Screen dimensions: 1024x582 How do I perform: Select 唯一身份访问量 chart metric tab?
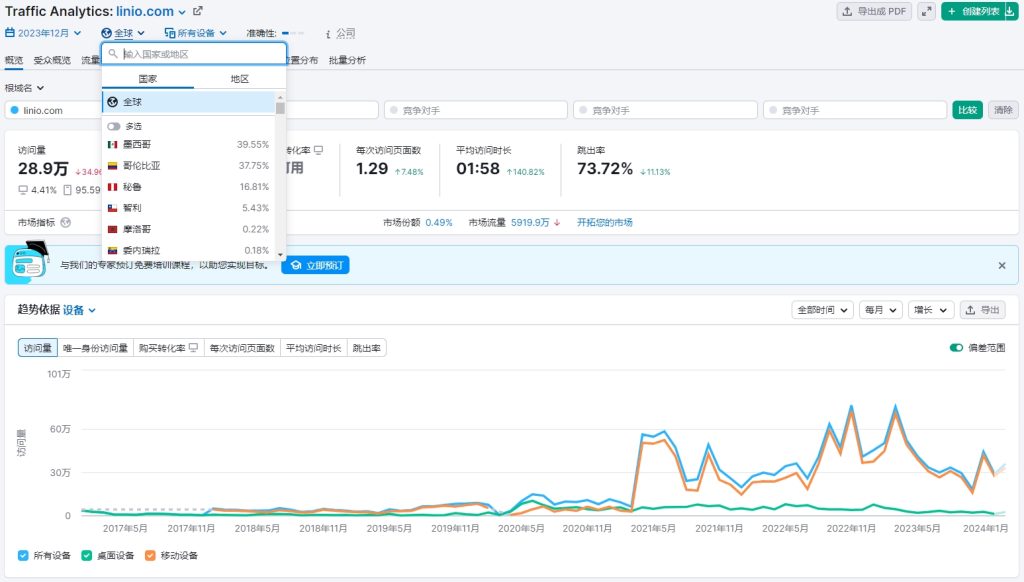pos(95,348)
